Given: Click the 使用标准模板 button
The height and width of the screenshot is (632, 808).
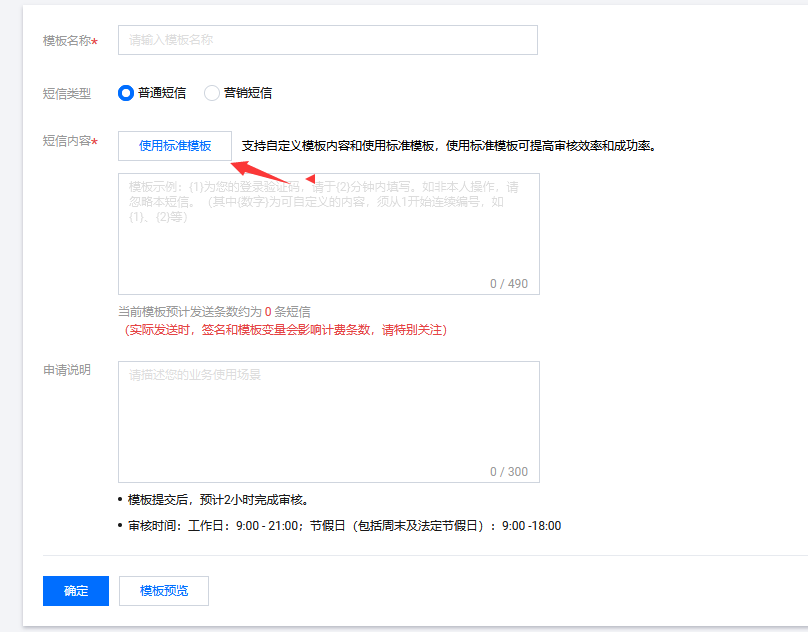Looking at the screenshot, I should tap(174, 145).
